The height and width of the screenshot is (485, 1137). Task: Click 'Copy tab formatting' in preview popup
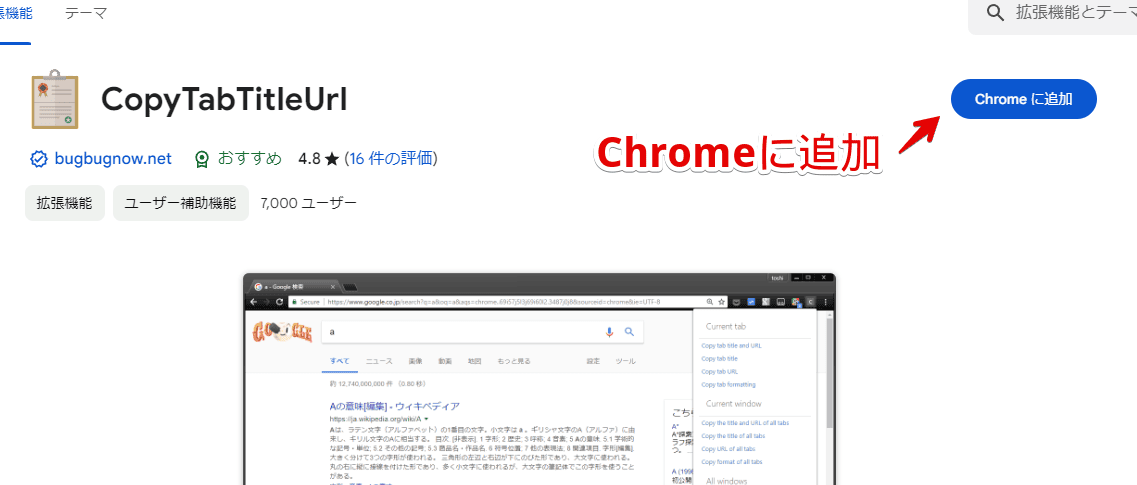point(728,384)
